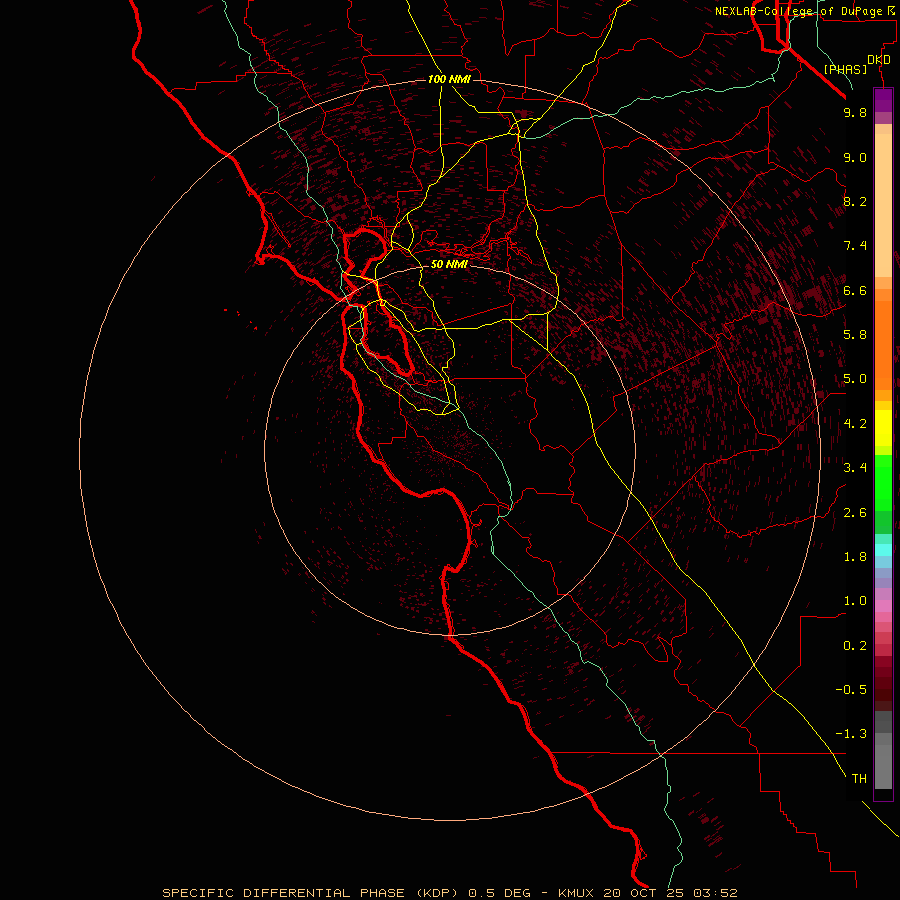Click the 1.8 scale value
900x900 pixels.
[855, 557]
